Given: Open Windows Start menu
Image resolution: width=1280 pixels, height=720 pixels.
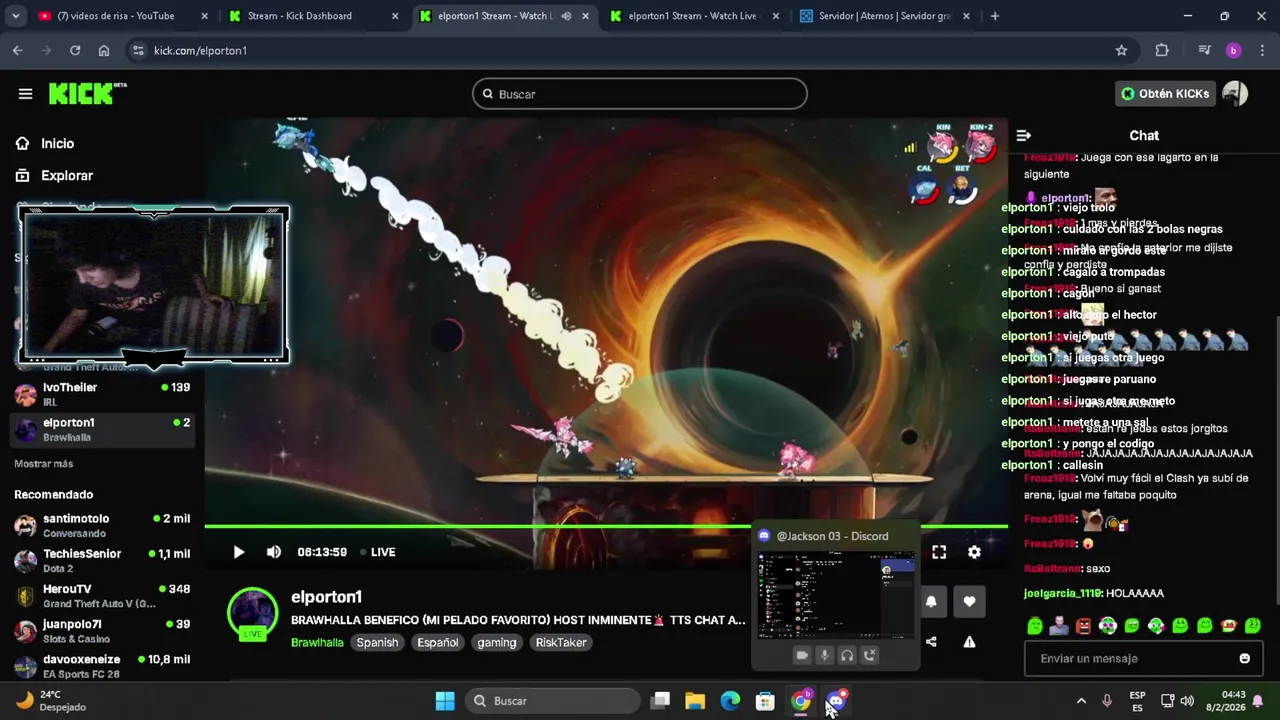Looking at the screenshot, I should (x=445, y=701).
